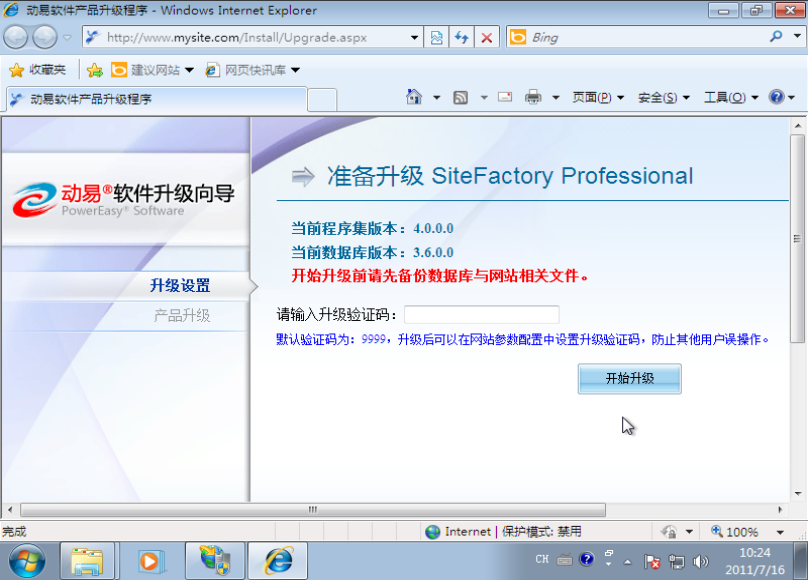This screenshot has width=808, height=580.
Task: Click the Refresh page icon
Action: [x=461, y=37]
